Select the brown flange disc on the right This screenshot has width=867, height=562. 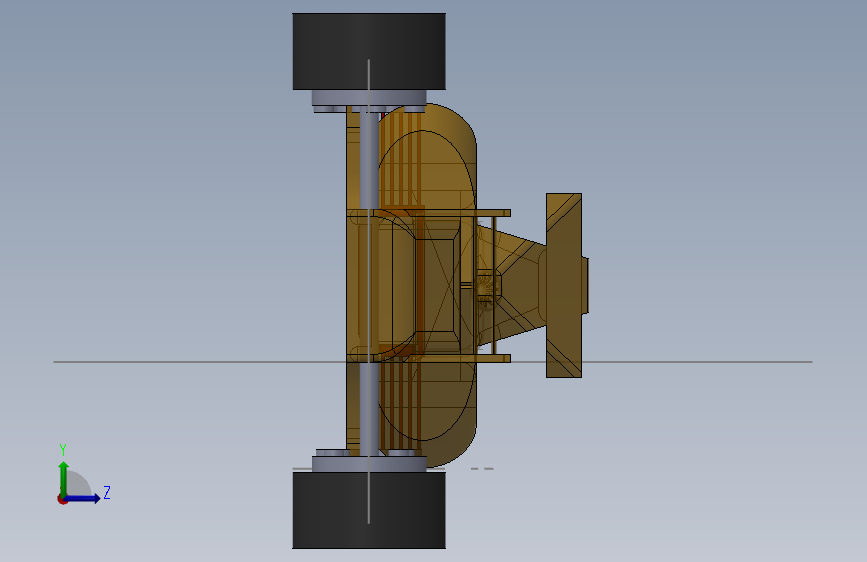click(x=564, y=285)
